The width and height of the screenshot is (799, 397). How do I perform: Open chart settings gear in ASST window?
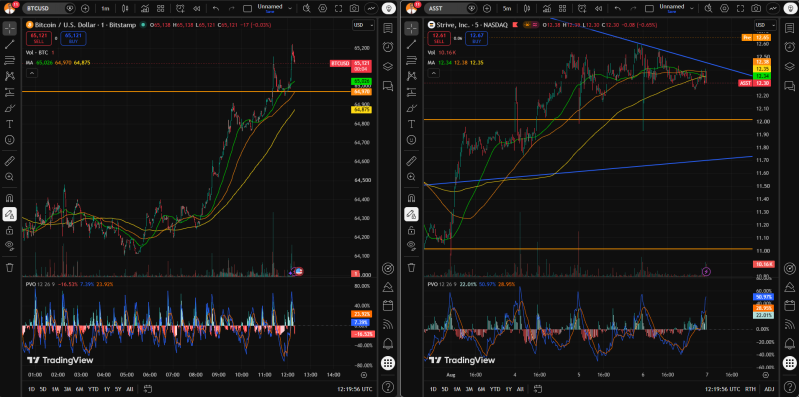click(x=724, y=9)
